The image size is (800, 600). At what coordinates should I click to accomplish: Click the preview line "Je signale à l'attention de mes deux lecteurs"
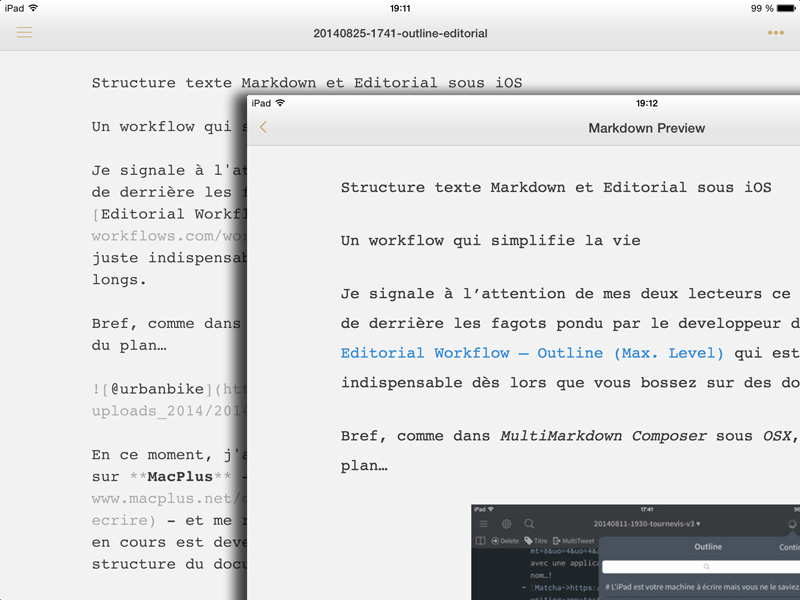tap(565, 294)
